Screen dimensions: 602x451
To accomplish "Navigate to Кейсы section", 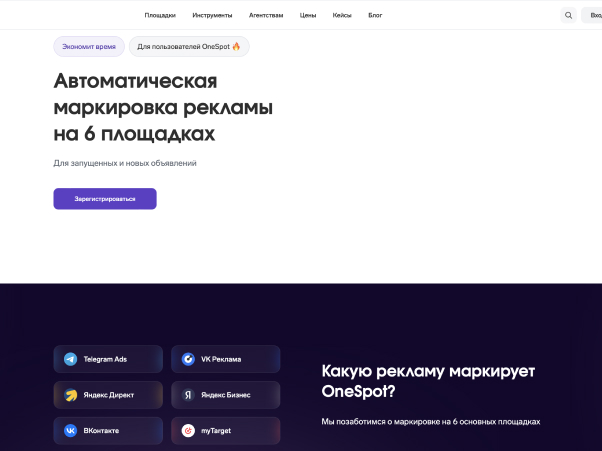I will [342, 16].
